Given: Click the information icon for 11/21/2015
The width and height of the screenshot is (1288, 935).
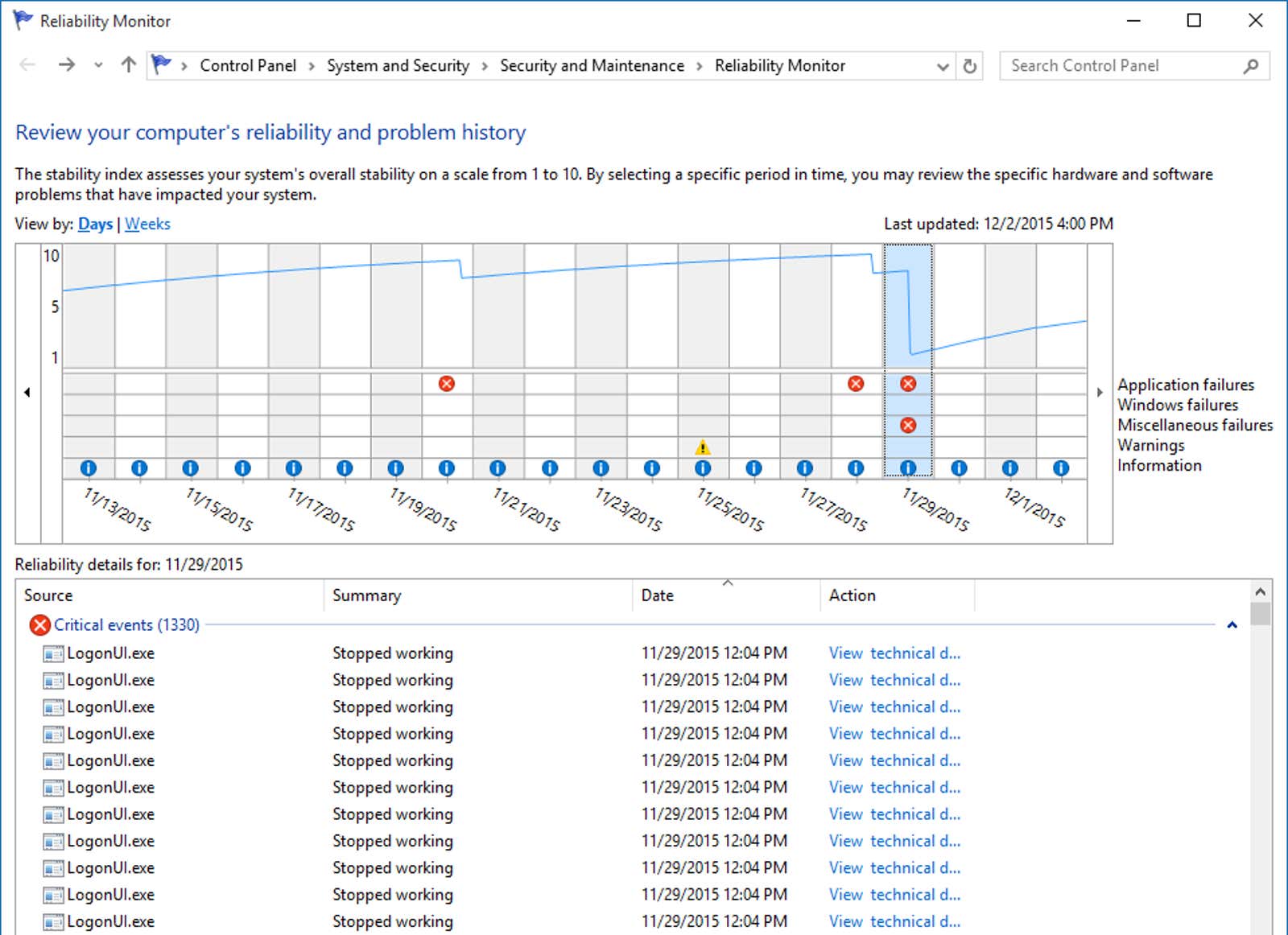Looking at the screenshot, I should [x=498, y=467].
